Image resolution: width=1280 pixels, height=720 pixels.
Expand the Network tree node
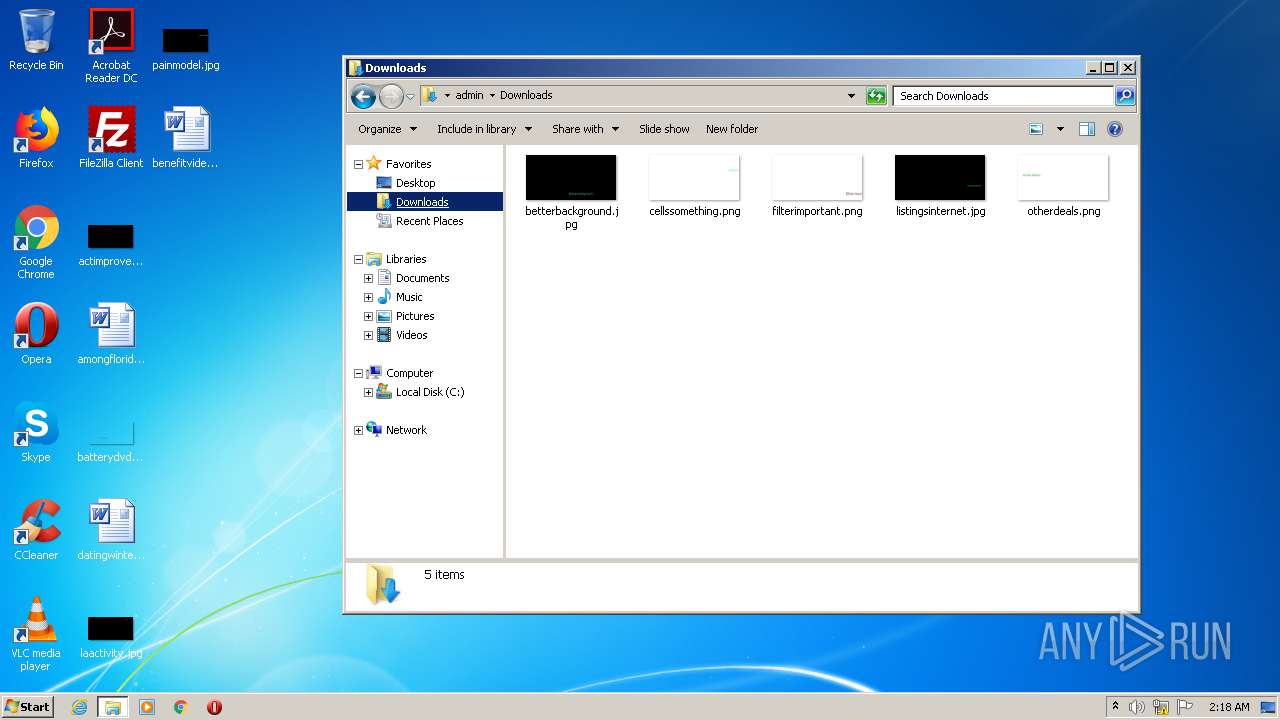coord(358,430)
